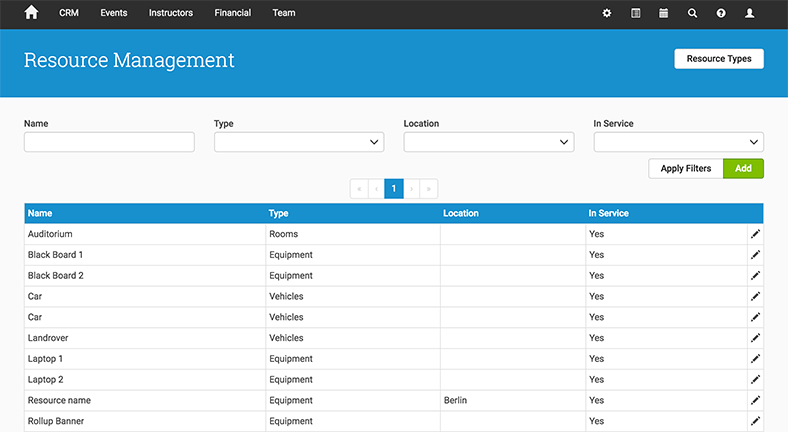The height and width of the screenshot is (432, 788).
Task: Open the help question mark icon
Action: 721,13
